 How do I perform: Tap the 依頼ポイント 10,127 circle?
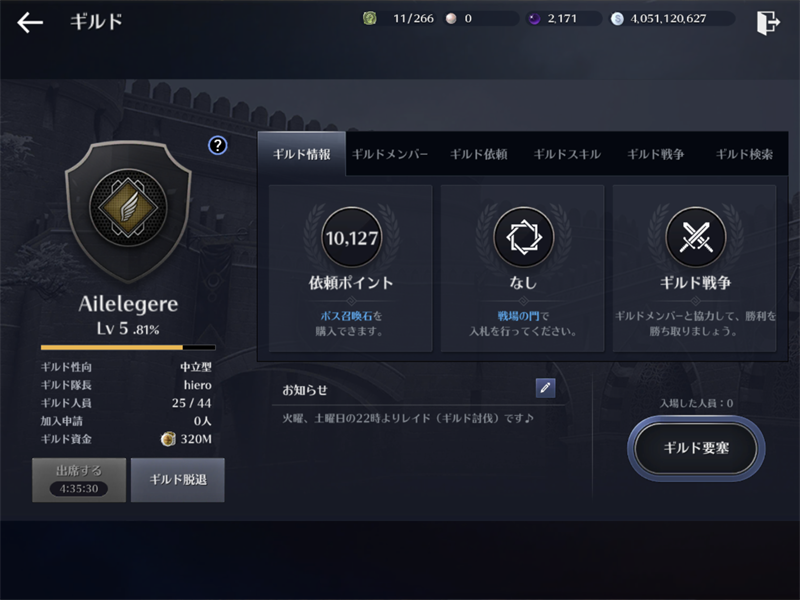click(352, 238)
